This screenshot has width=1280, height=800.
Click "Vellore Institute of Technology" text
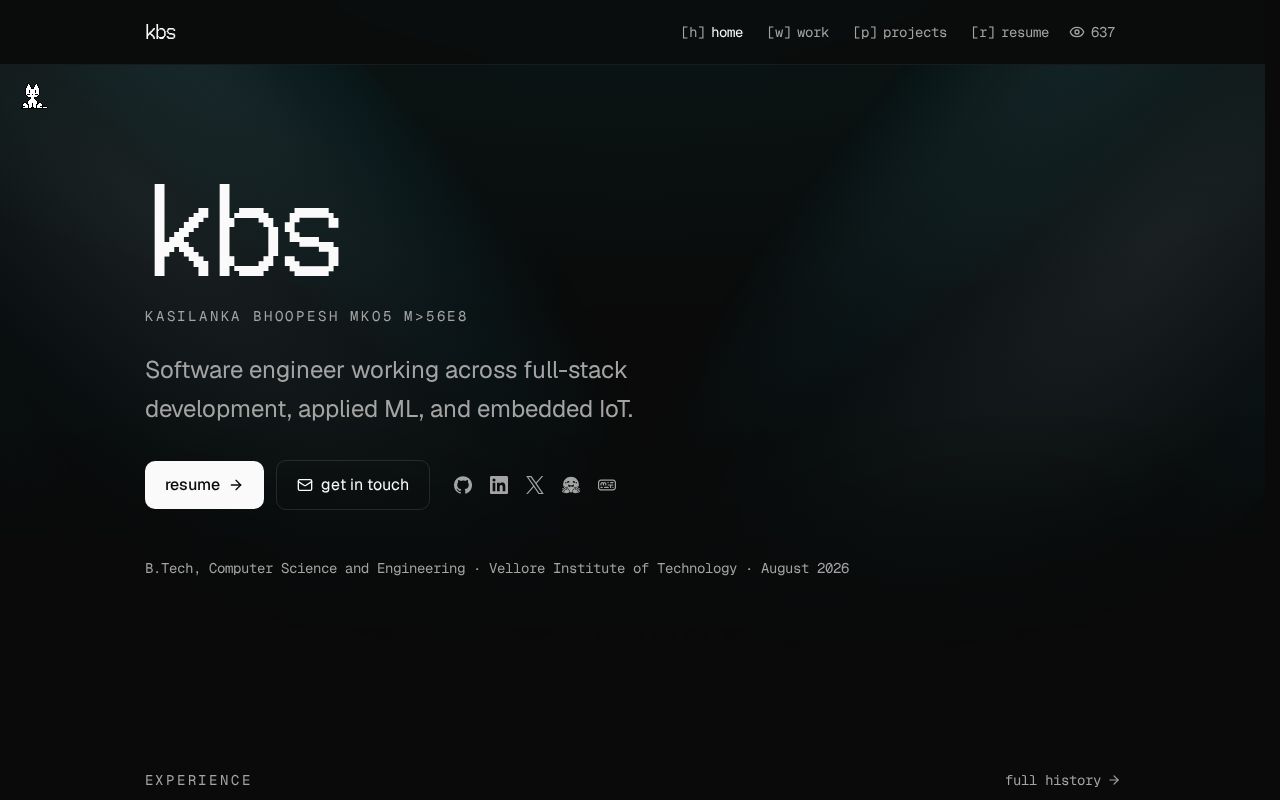click(x=613, y=568)
